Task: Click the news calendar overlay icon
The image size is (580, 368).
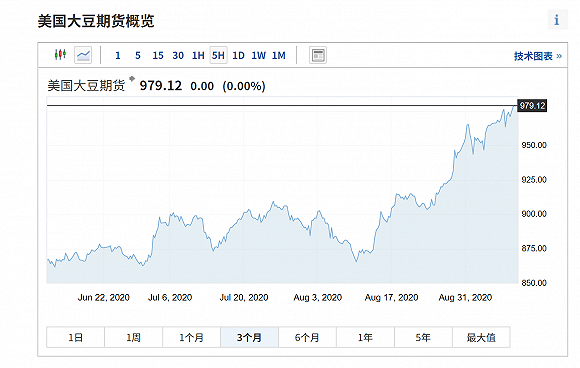Action: pos(318,55)
